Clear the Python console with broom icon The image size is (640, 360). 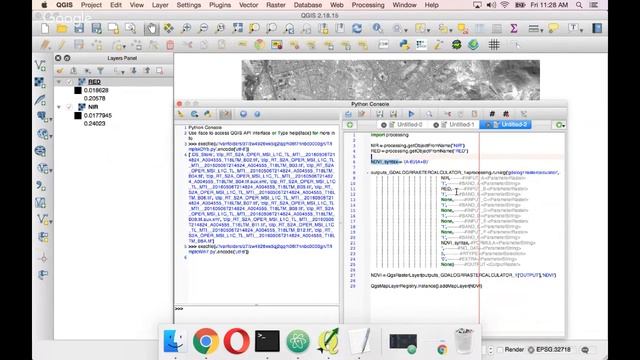[x=181, y=114]
